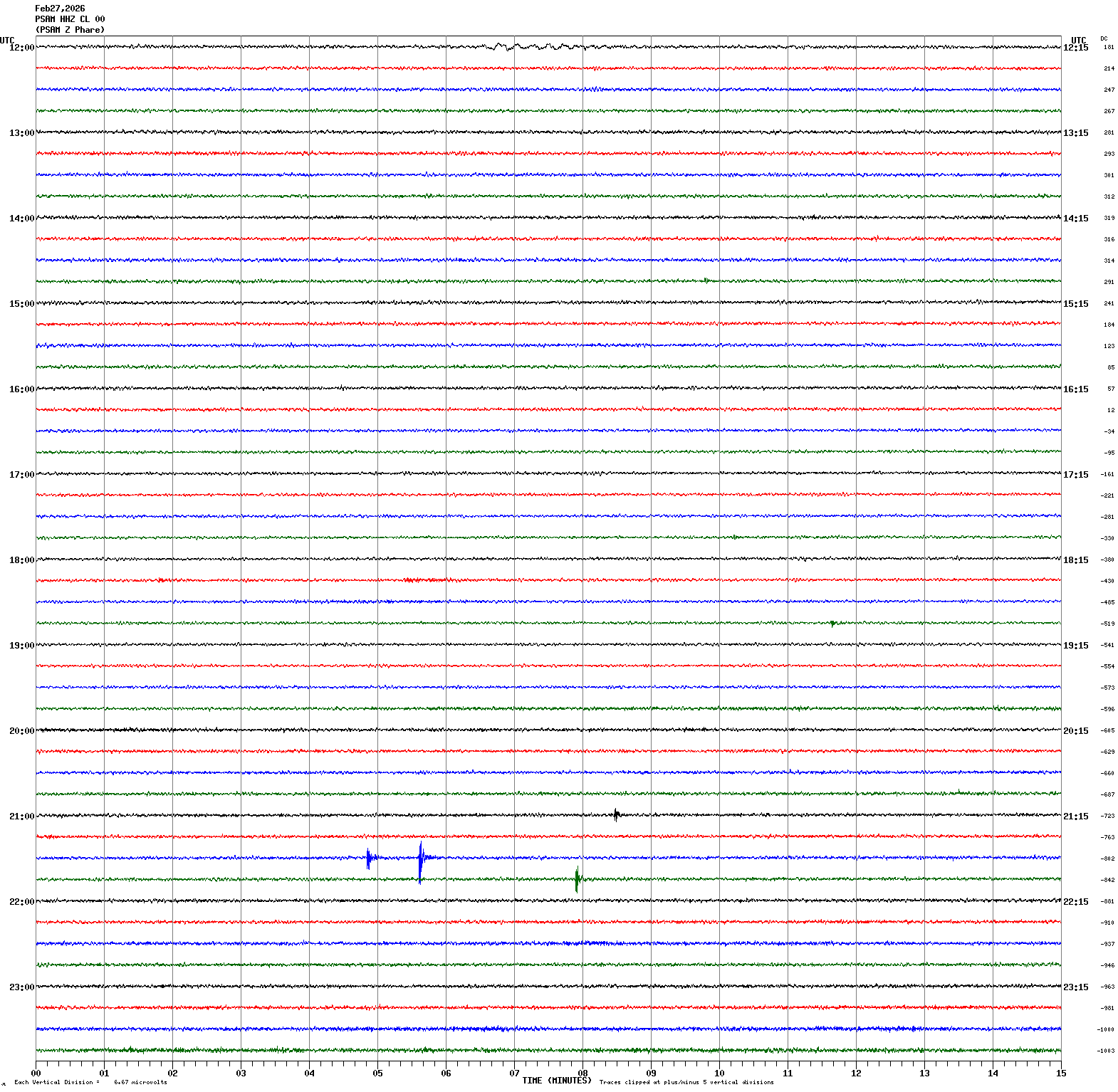Click the DC offset value 181
1118x1092 pixels.
click(x=1109, y=48)
